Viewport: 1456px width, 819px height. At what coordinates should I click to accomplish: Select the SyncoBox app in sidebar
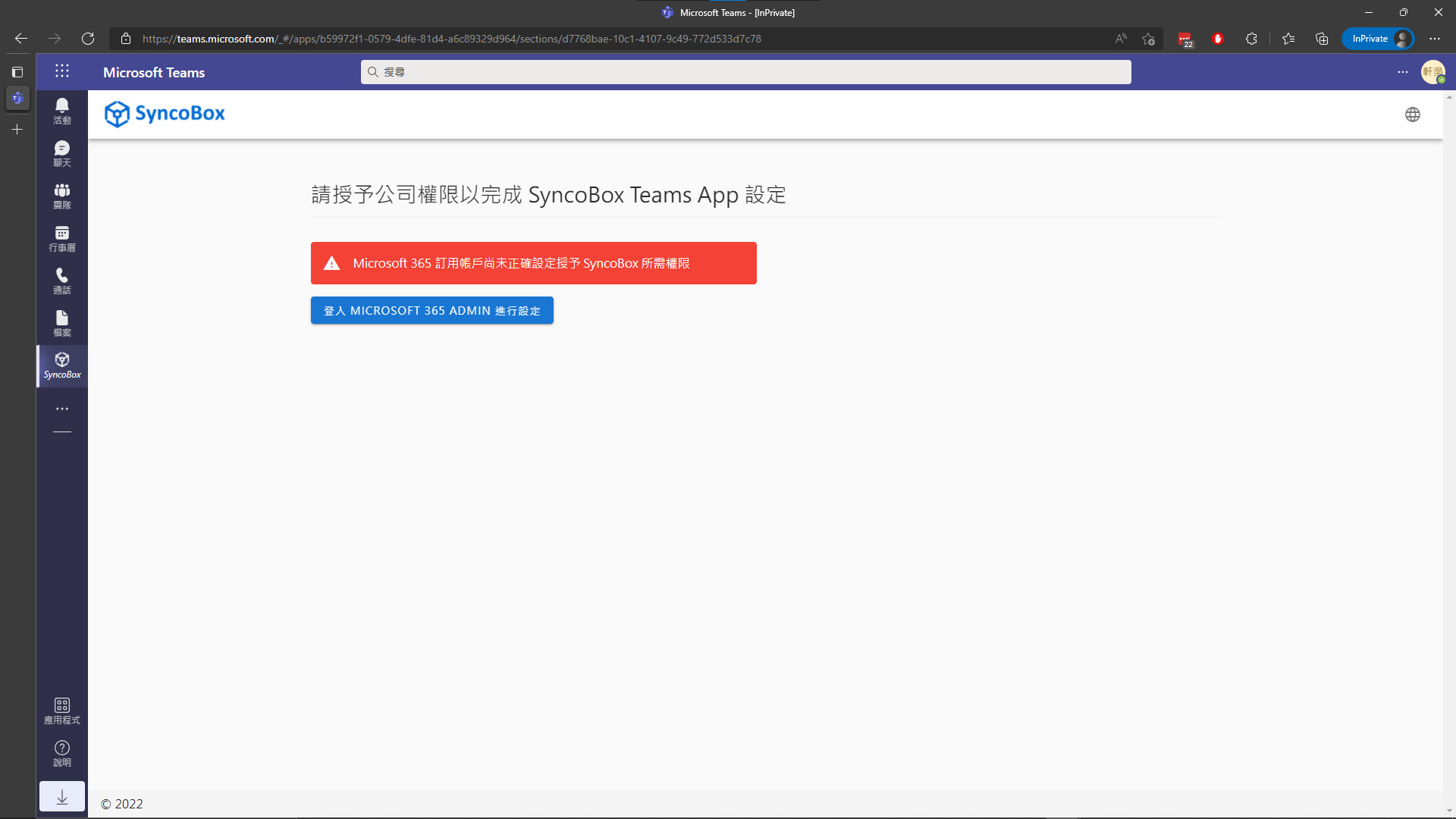[62, 366]
